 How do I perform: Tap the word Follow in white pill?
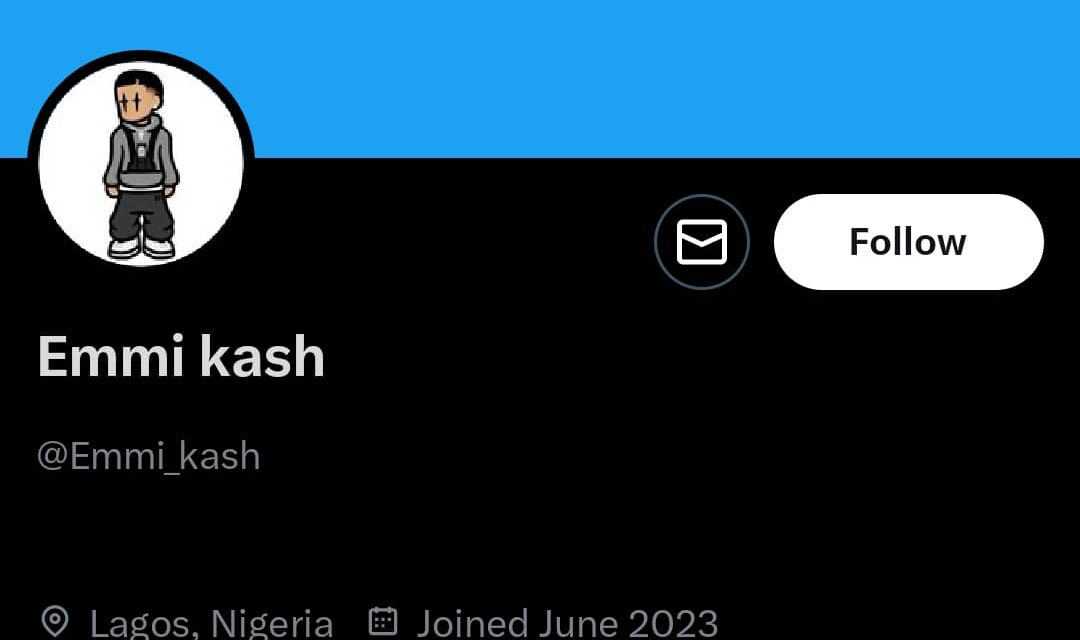pyautogui.click(x=908, y=242)
